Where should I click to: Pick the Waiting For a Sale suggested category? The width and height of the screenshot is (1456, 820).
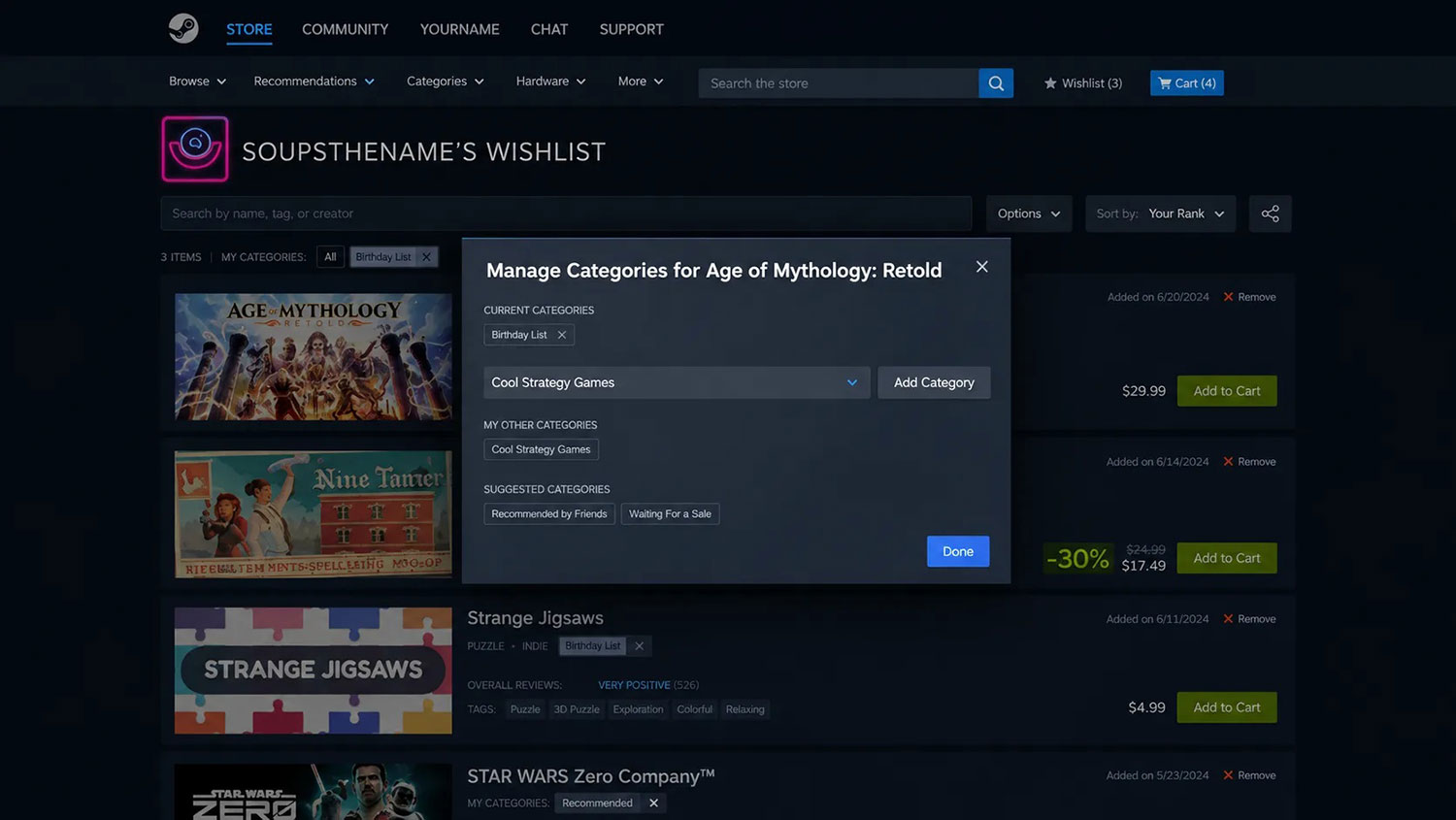pos(670,514)
